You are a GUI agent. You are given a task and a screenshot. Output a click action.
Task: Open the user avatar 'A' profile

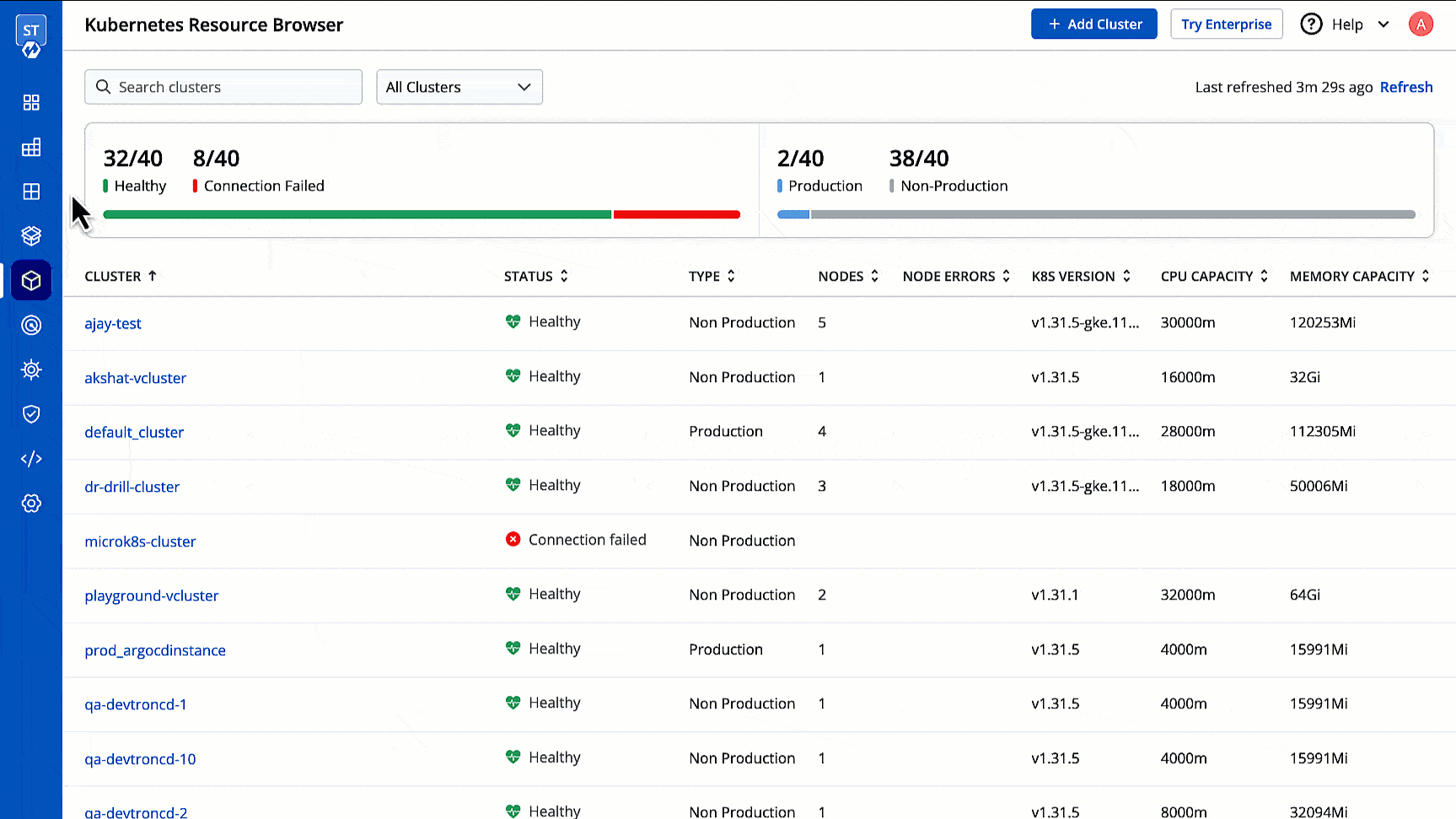click(1421, 24)
